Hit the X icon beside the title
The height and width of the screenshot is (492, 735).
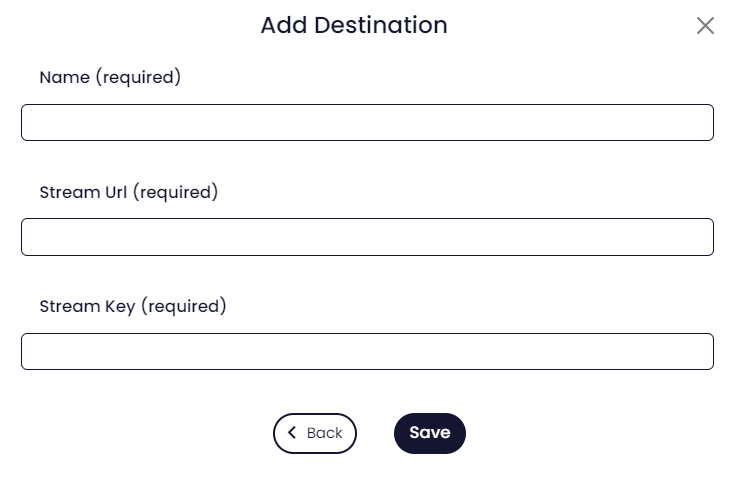tap(705, 26)
